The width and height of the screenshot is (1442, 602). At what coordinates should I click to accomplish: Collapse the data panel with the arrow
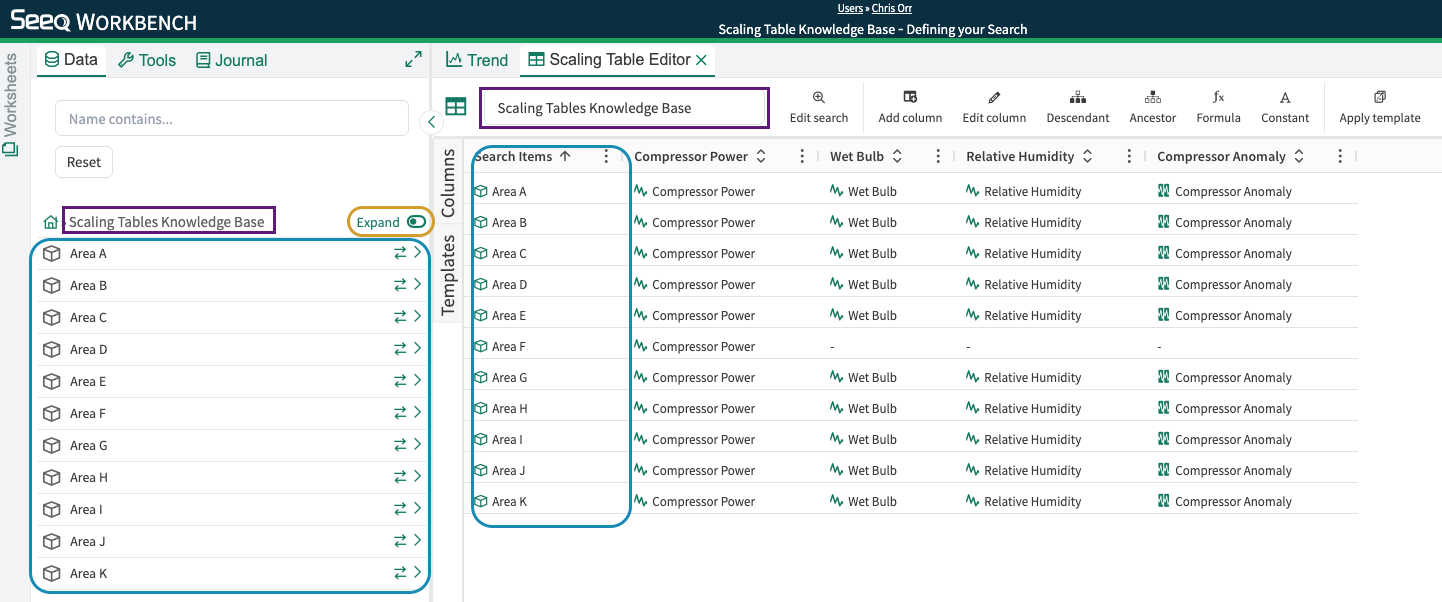[431, 122]
